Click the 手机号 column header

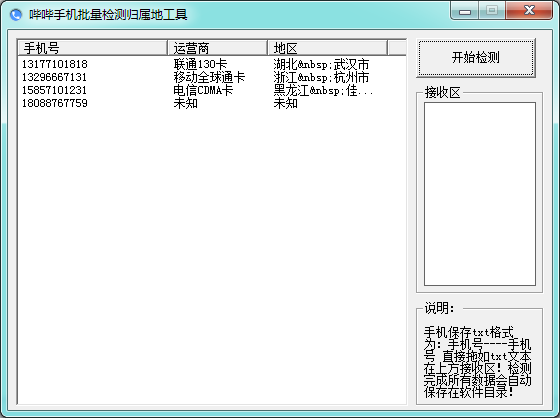point(92,48)
